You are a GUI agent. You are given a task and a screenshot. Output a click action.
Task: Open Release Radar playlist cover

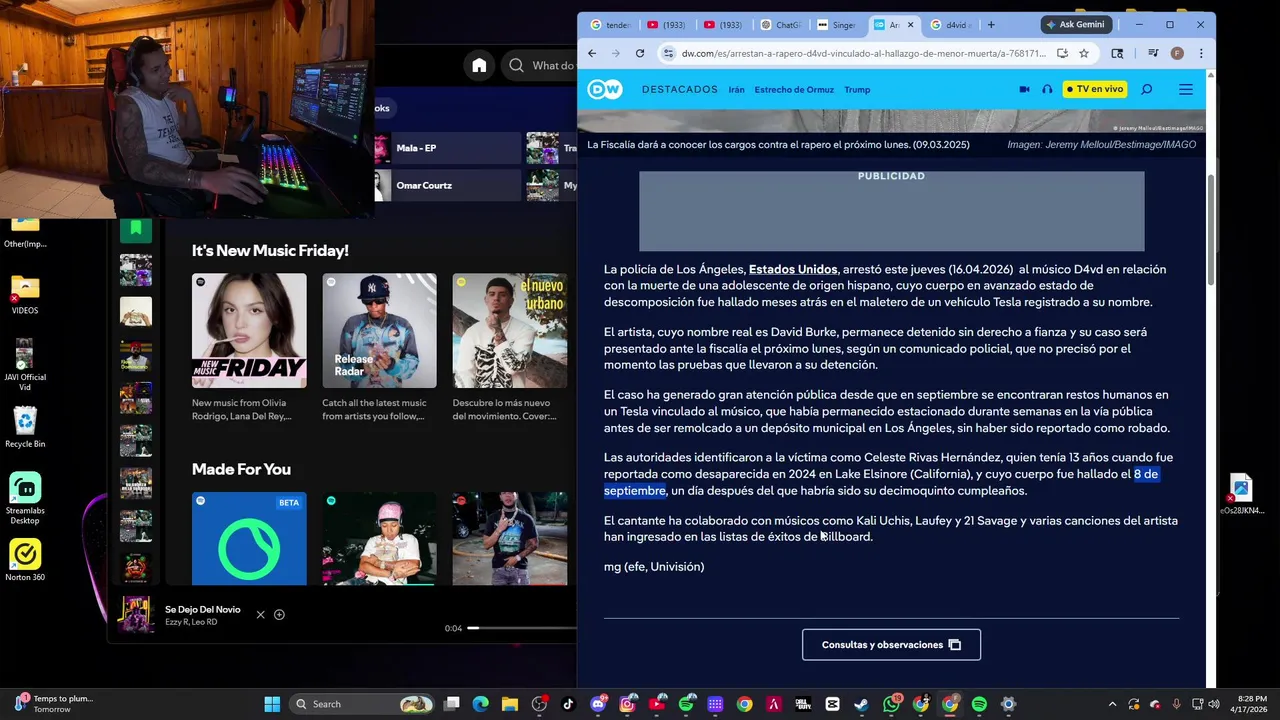click(379, 331)
